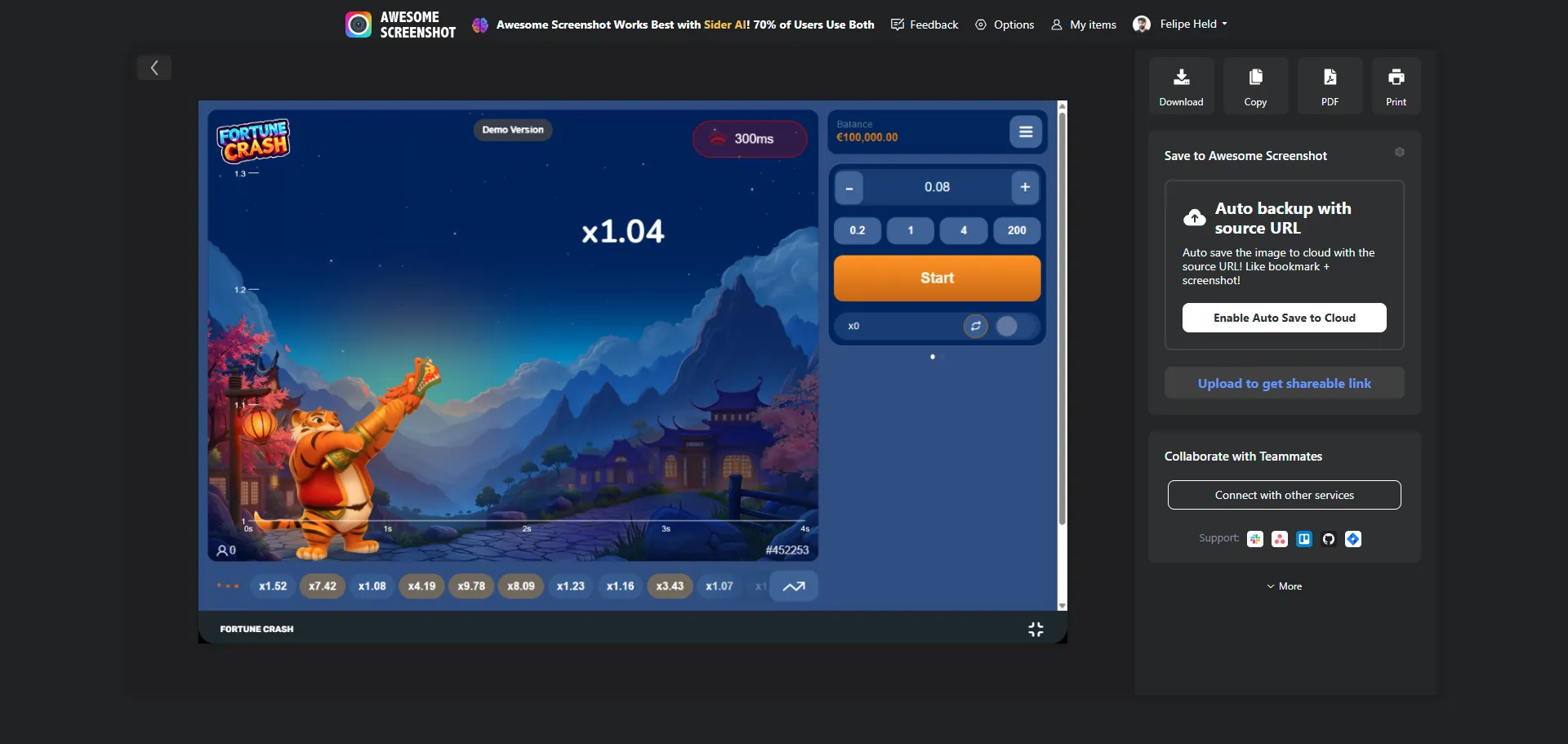1568x744 pixels.
Task: Click the Asana support icon
Action: point(1280,539)
